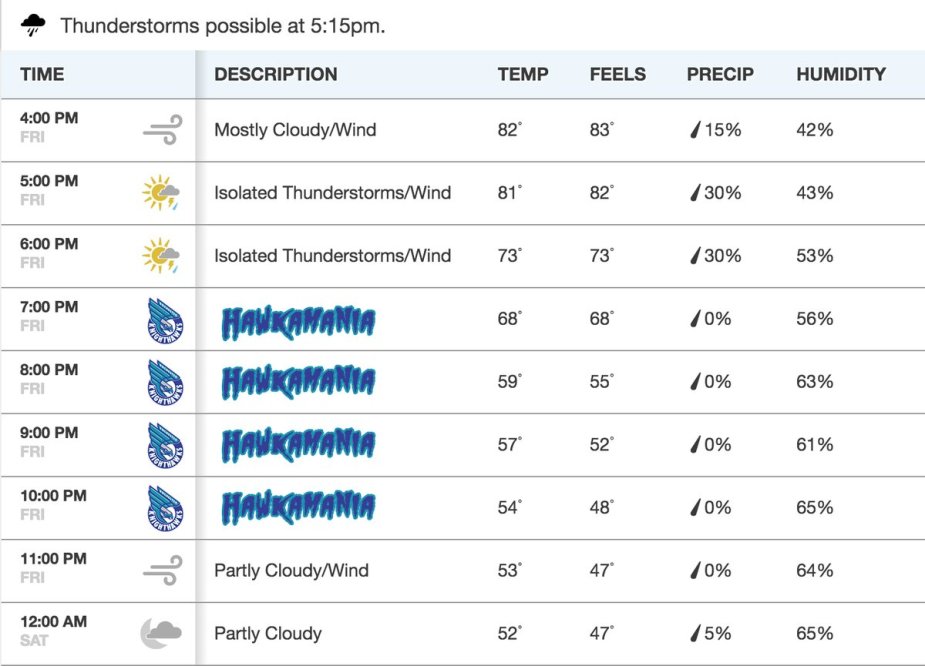Click the wind icon for 11:00 PM
The image size is (925, 666).
tap(162, 571)
